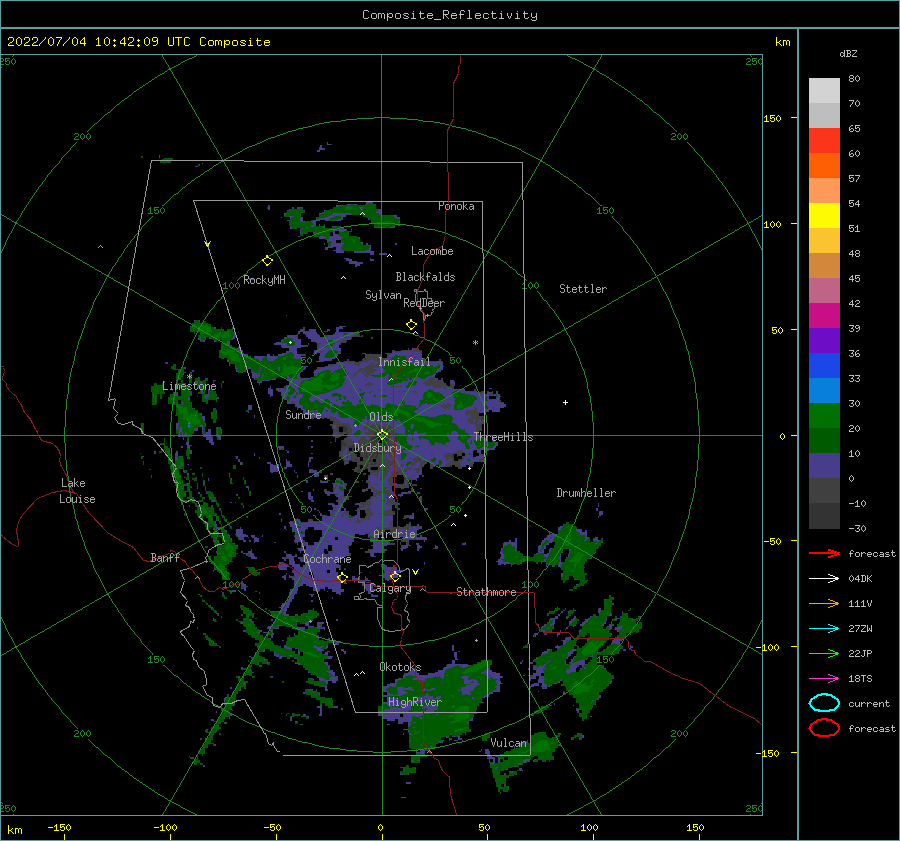This screenshot has width=900, height=841.
Task: Click the Sundre town label
Action: 303,414
